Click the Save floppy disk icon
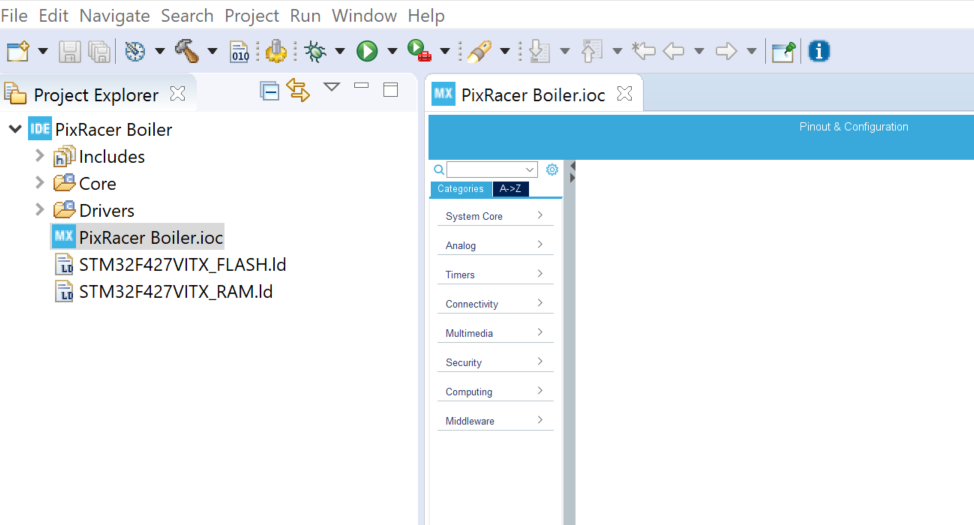The width and height of the screenshot is (974, 525). click(x=70, y=52)
